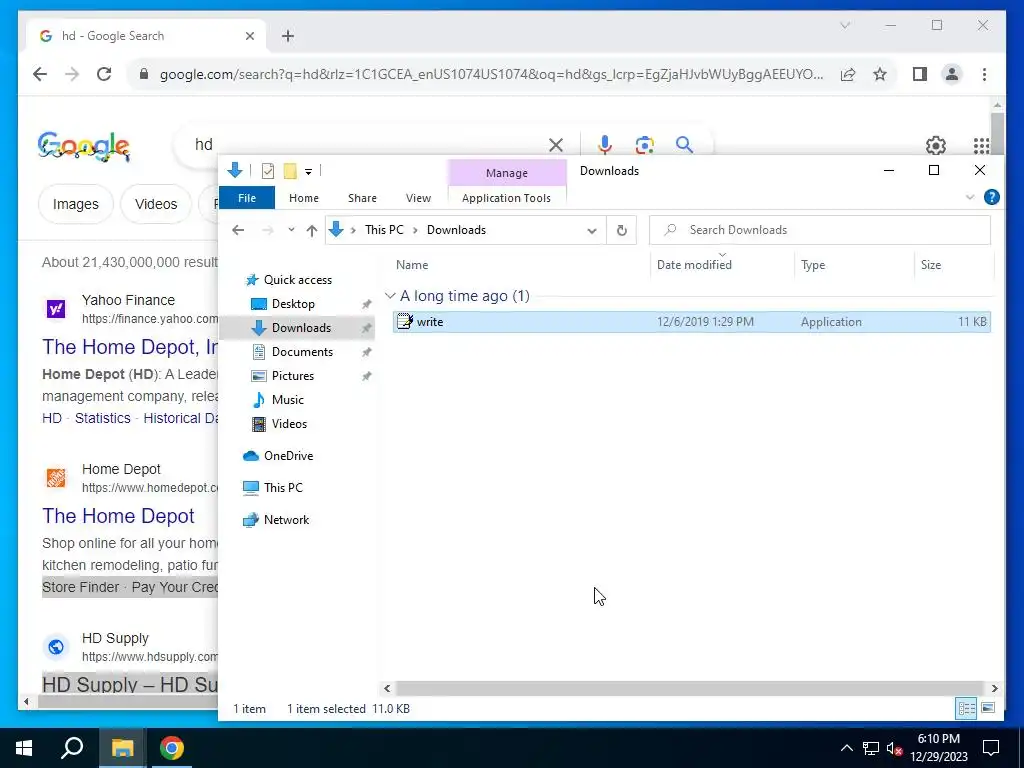The width and height of the screenshot is (1024, 768).
Task: Click Downloads in the address breadcrumb
Action: [456, 230]
